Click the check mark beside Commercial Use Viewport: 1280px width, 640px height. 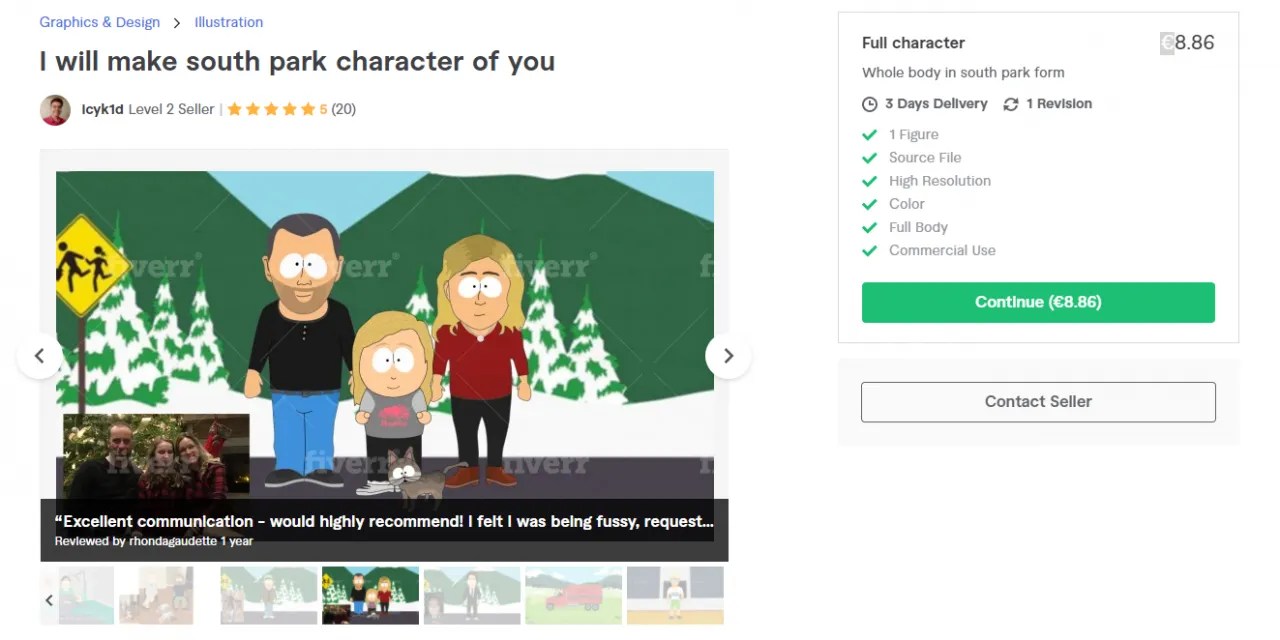click(x=870, y=251)
